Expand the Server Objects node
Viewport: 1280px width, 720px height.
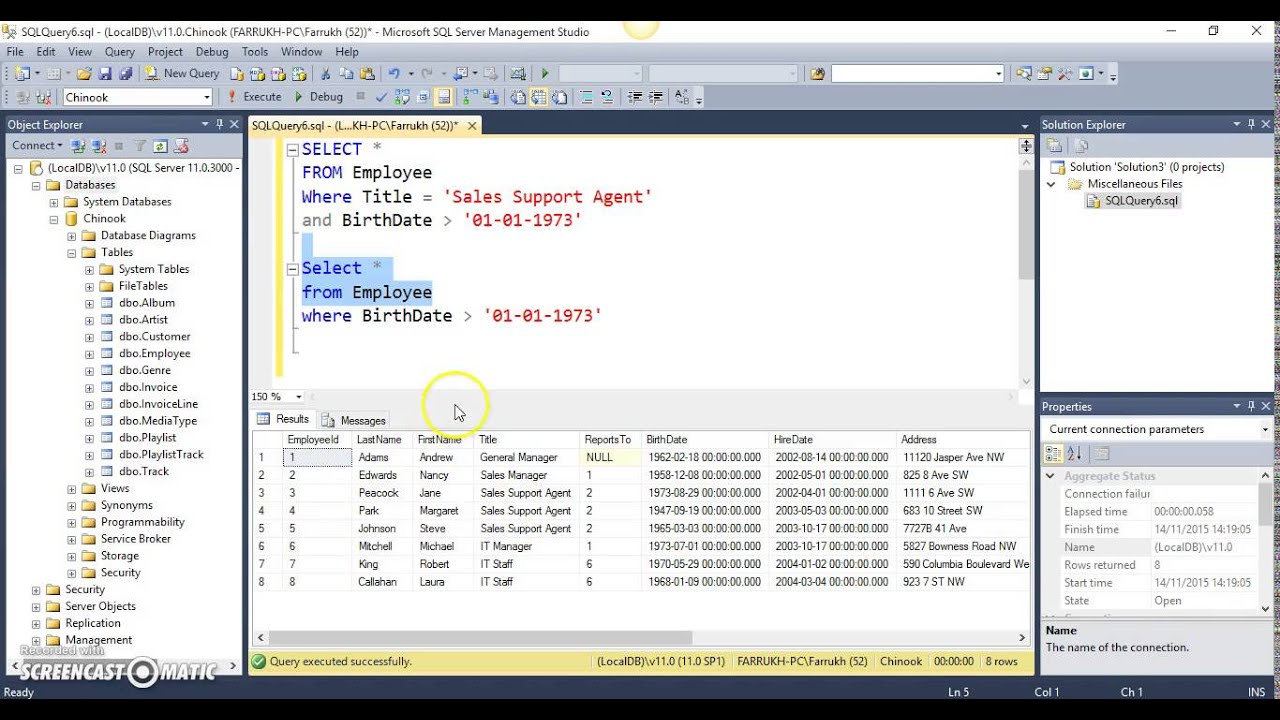(x=37, y=607)
